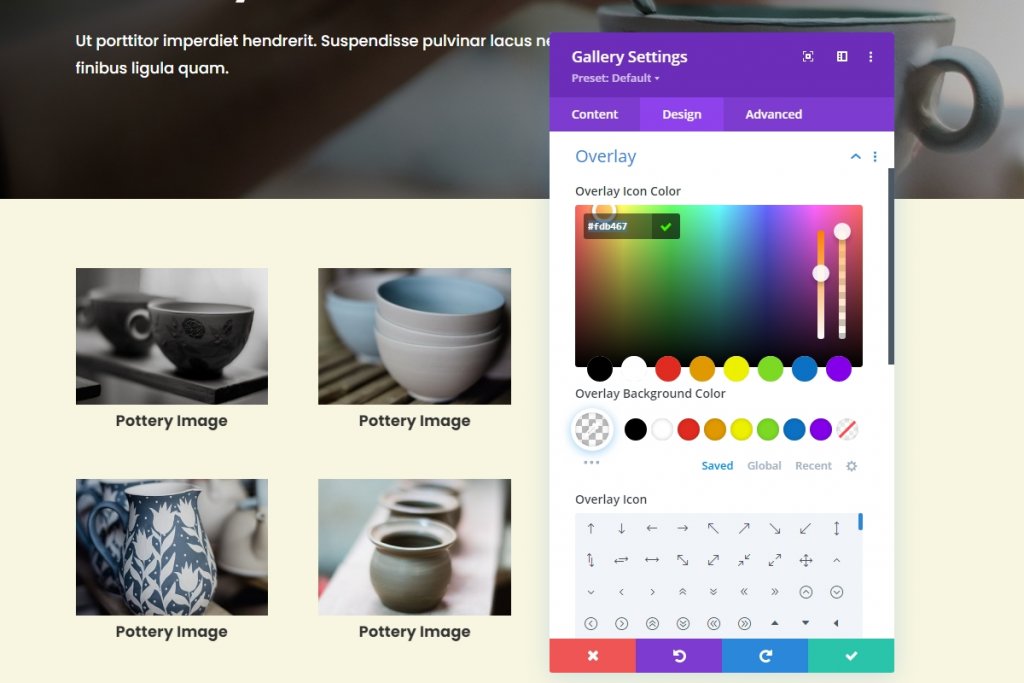Image resolution: width=1024 pixels, height=683 pixels.
Task: Switch to the Content tab
Action: 594,114
